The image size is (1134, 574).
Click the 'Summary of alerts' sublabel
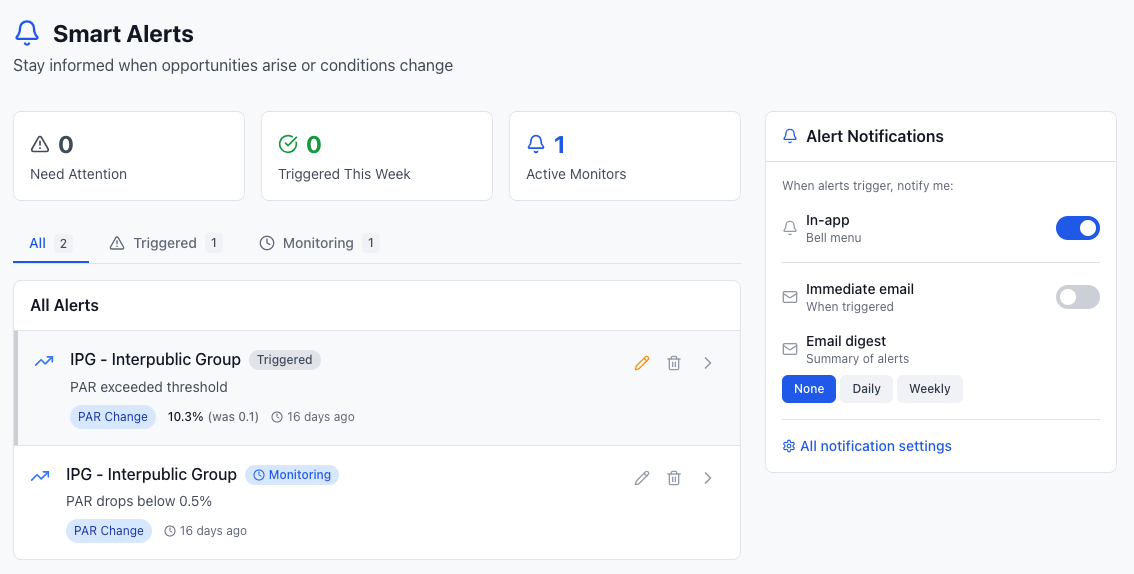(x=858, y=359)
